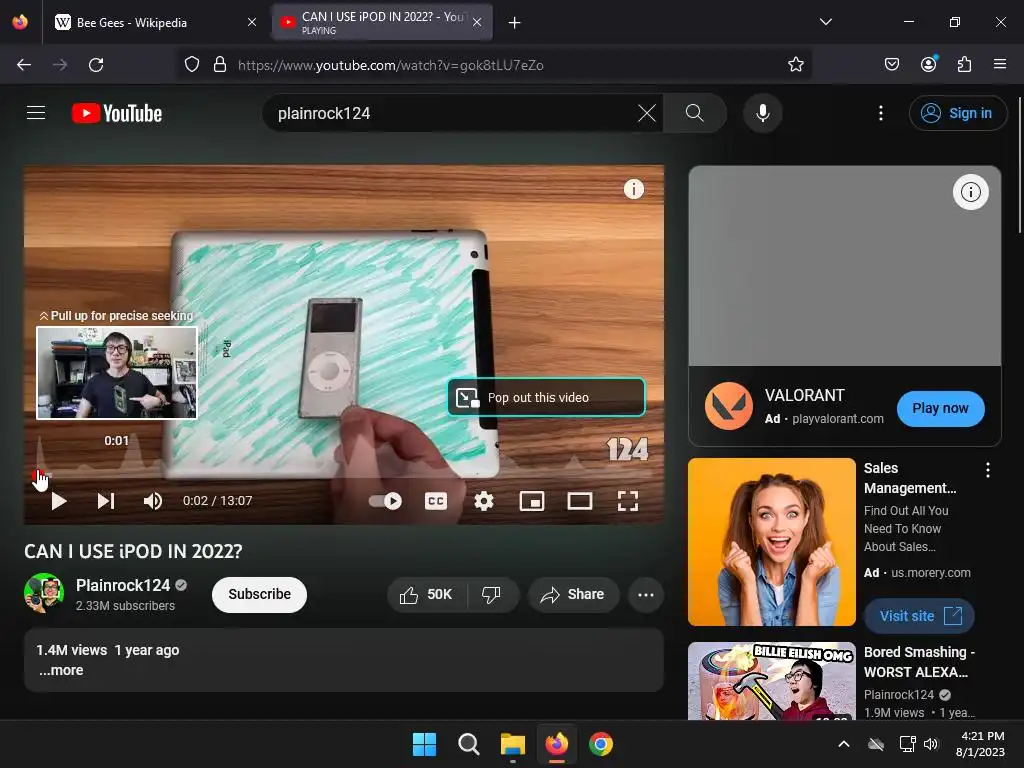Open more actions ellipsis below video
Viewport: 1024px width, 768px height.
tap(646, 594)
